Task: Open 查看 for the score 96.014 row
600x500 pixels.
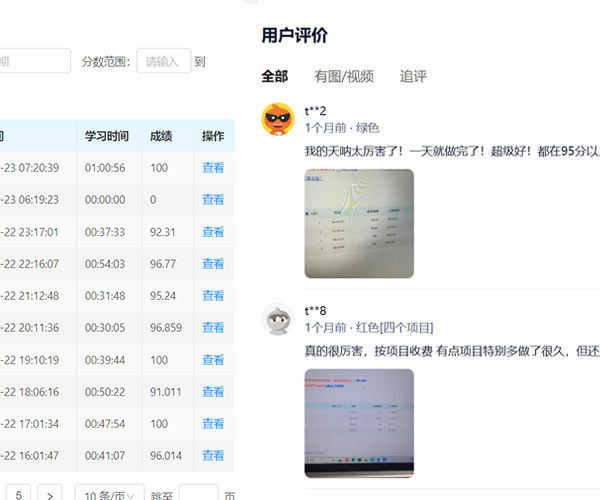Action: click(x=213, y=456)
